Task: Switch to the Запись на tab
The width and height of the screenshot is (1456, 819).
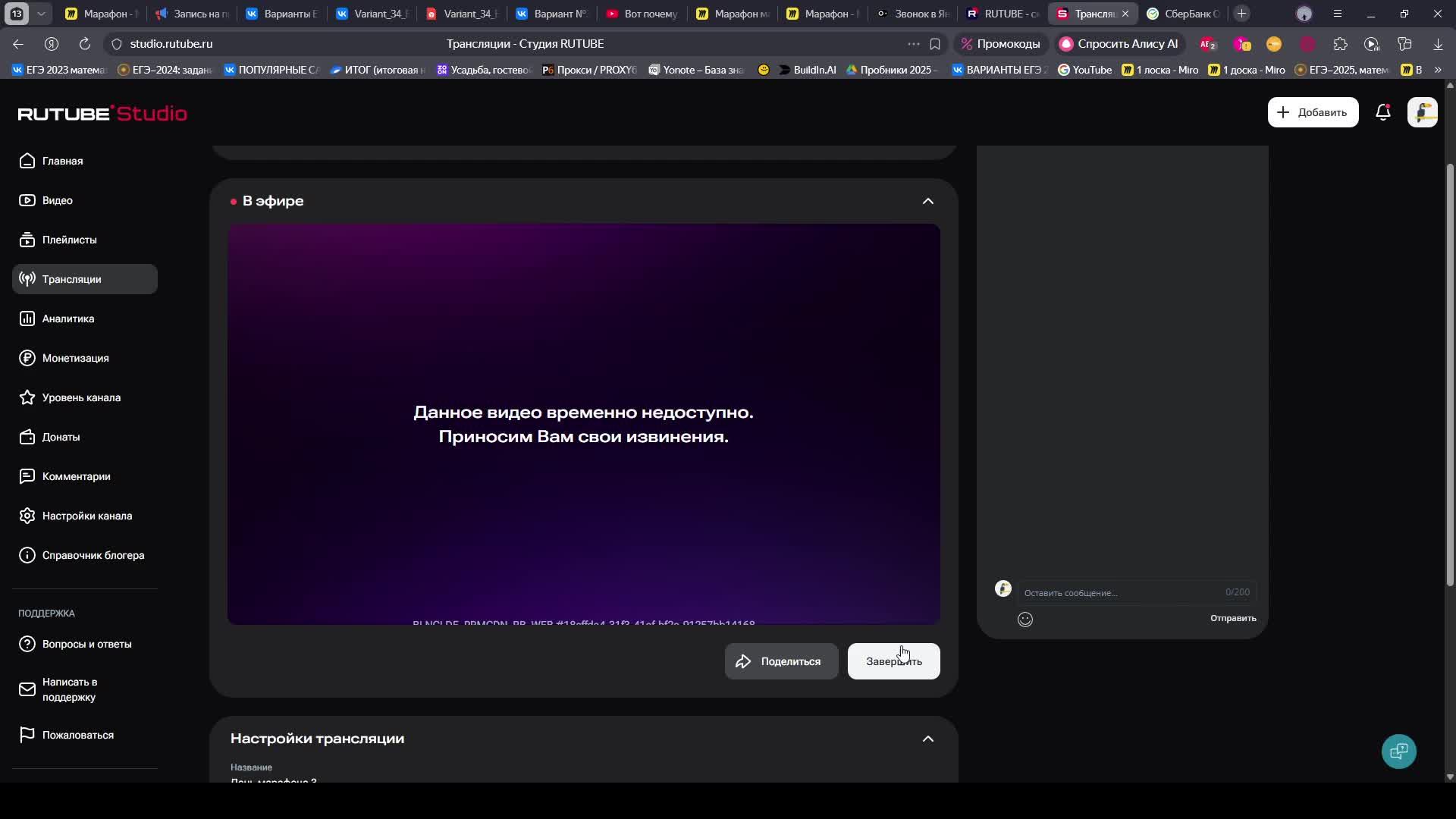Action: [x=193, y=14]
